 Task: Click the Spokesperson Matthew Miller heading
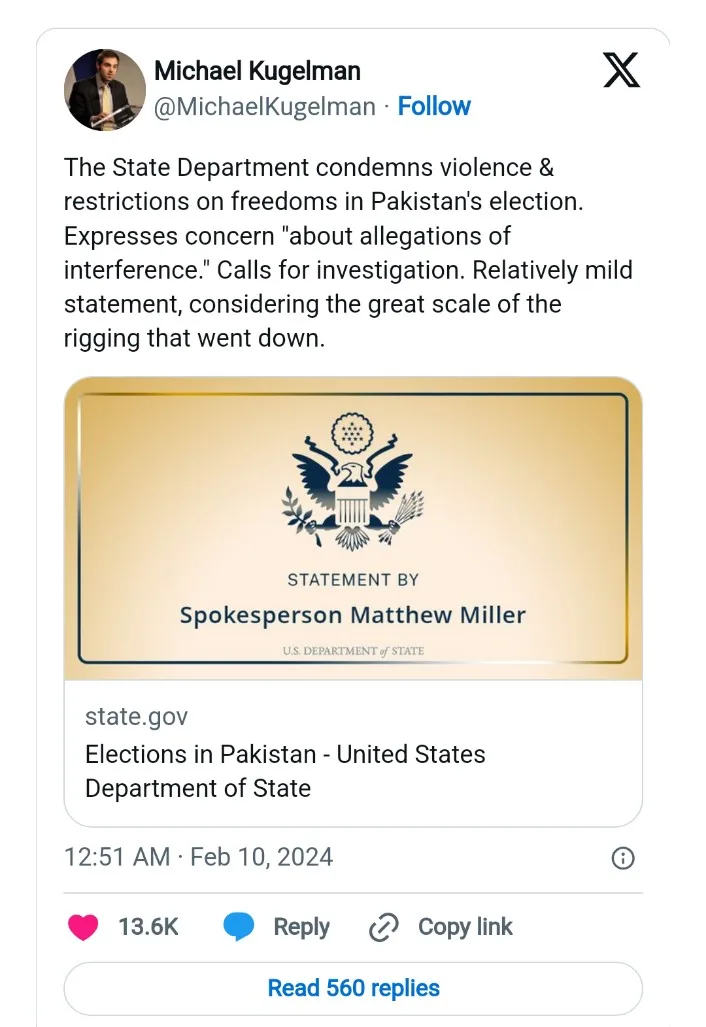pos(352,614)
